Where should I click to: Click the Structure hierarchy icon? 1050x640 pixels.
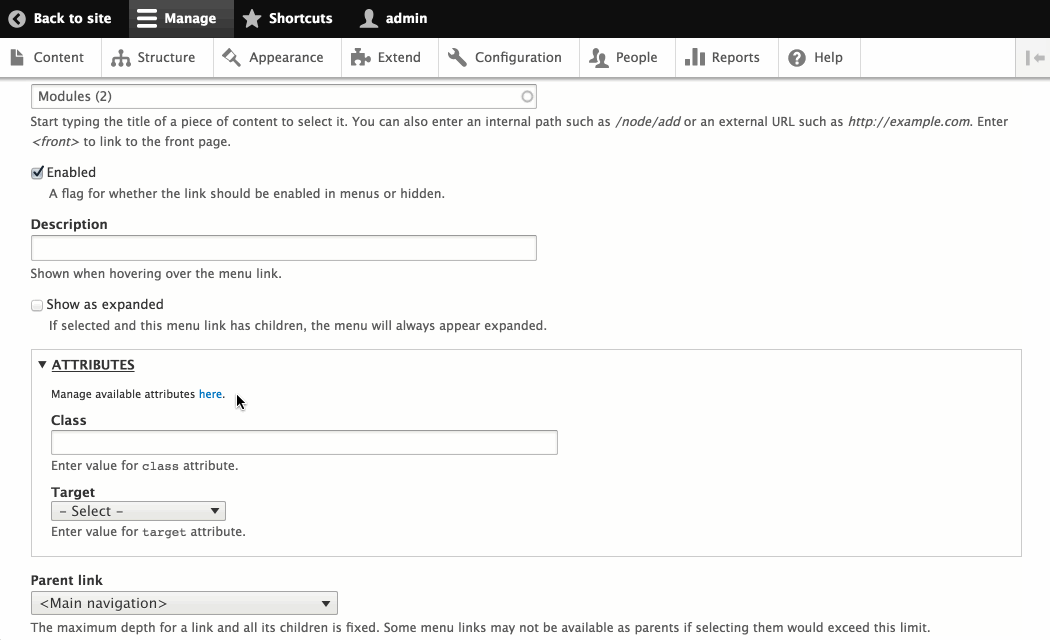(x=121, y=58)
